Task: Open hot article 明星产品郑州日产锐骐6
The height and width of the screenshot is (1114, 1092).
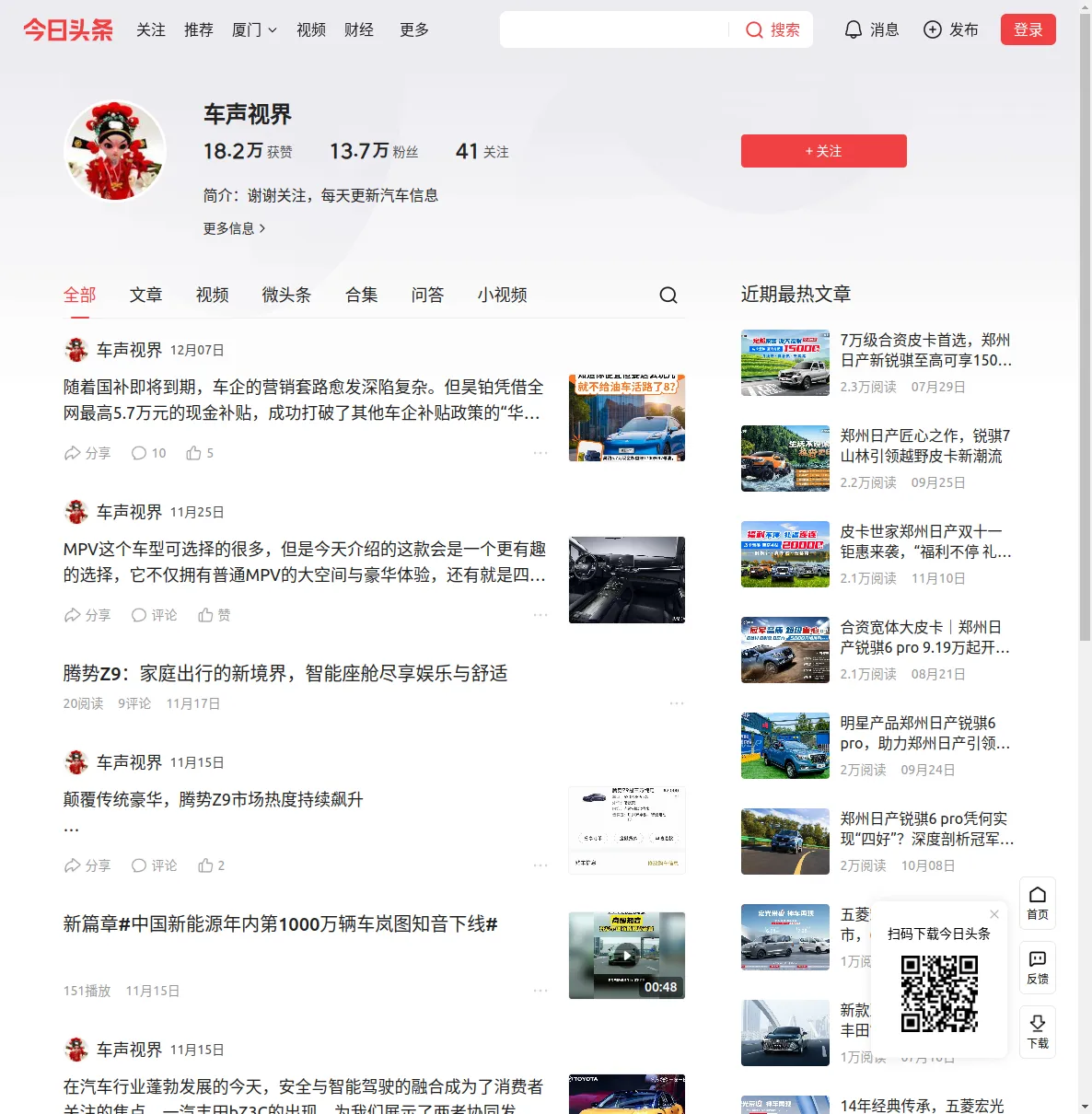Action: click(926, 733)
